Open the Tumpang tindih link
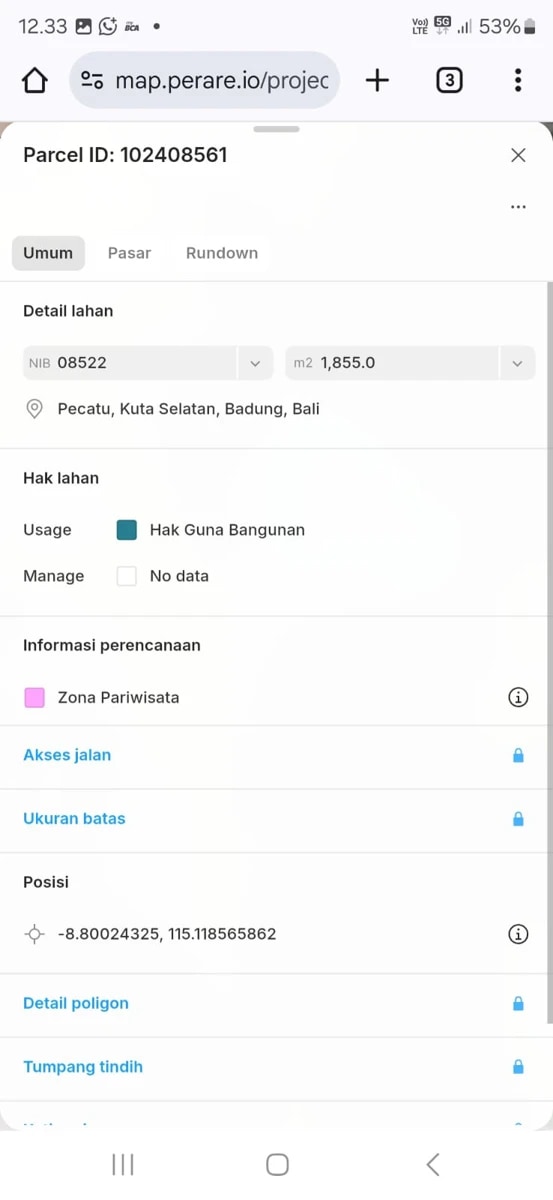The image size is (553, 1200). coord(83,1067)
